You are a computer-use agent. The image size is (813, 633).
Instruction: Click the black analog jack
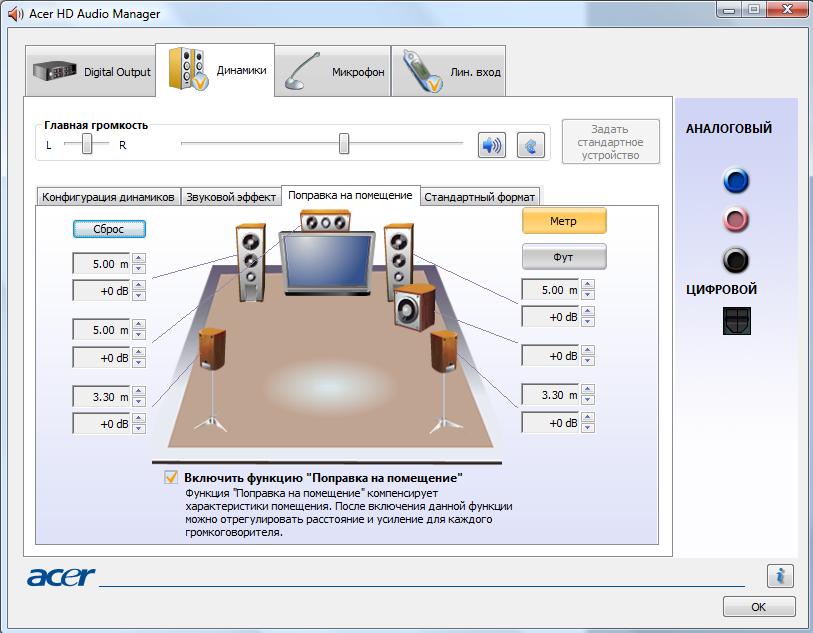point(736,260)
